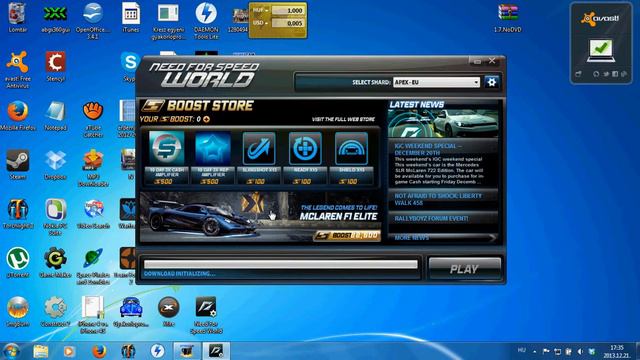The image size is (640, 360).
Task: Open the avast! Free Antivirus desktop icon
Action: (18, 69)
